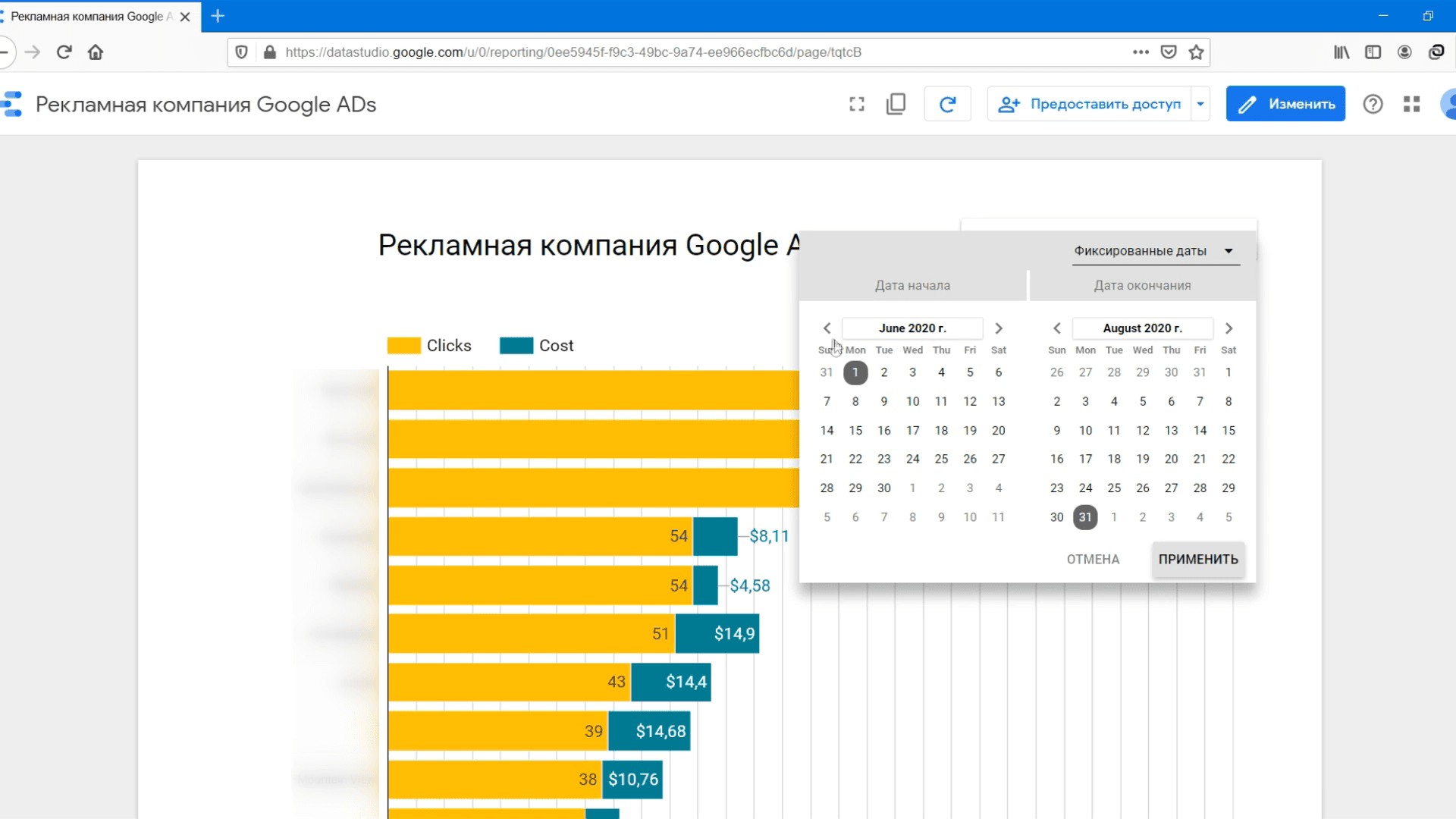1456x819 pixels.
Task: Copy the report using the copy icon
Action: click(x=896, y=104)
